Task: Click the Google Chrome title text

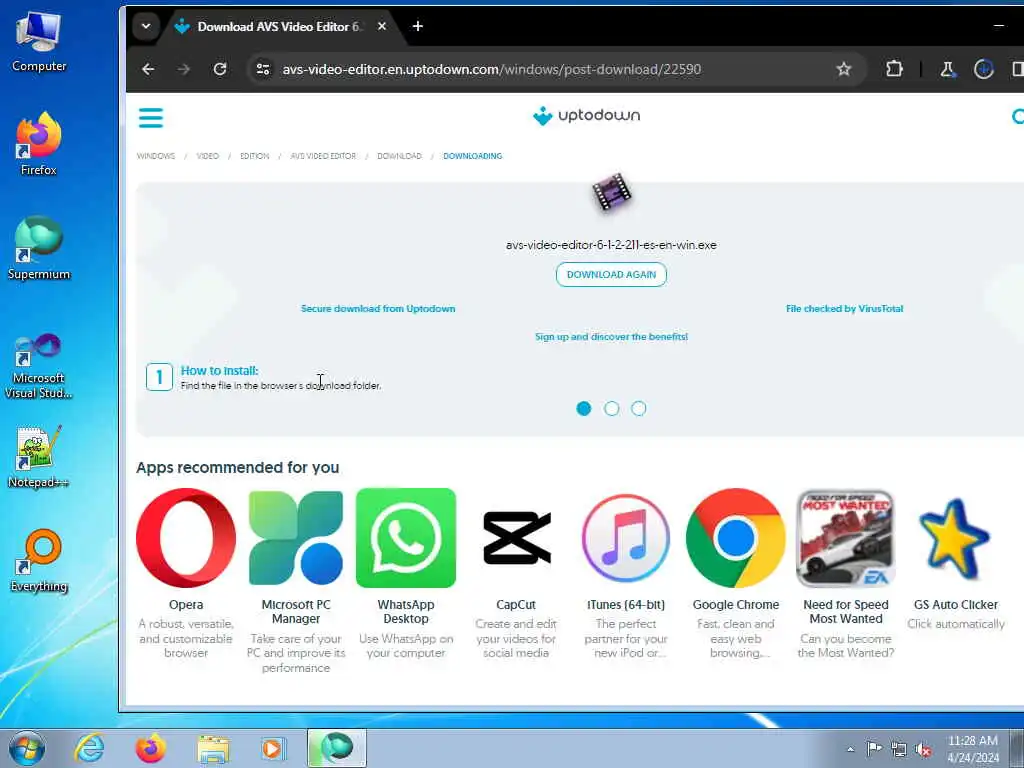Action: [735, 605]
